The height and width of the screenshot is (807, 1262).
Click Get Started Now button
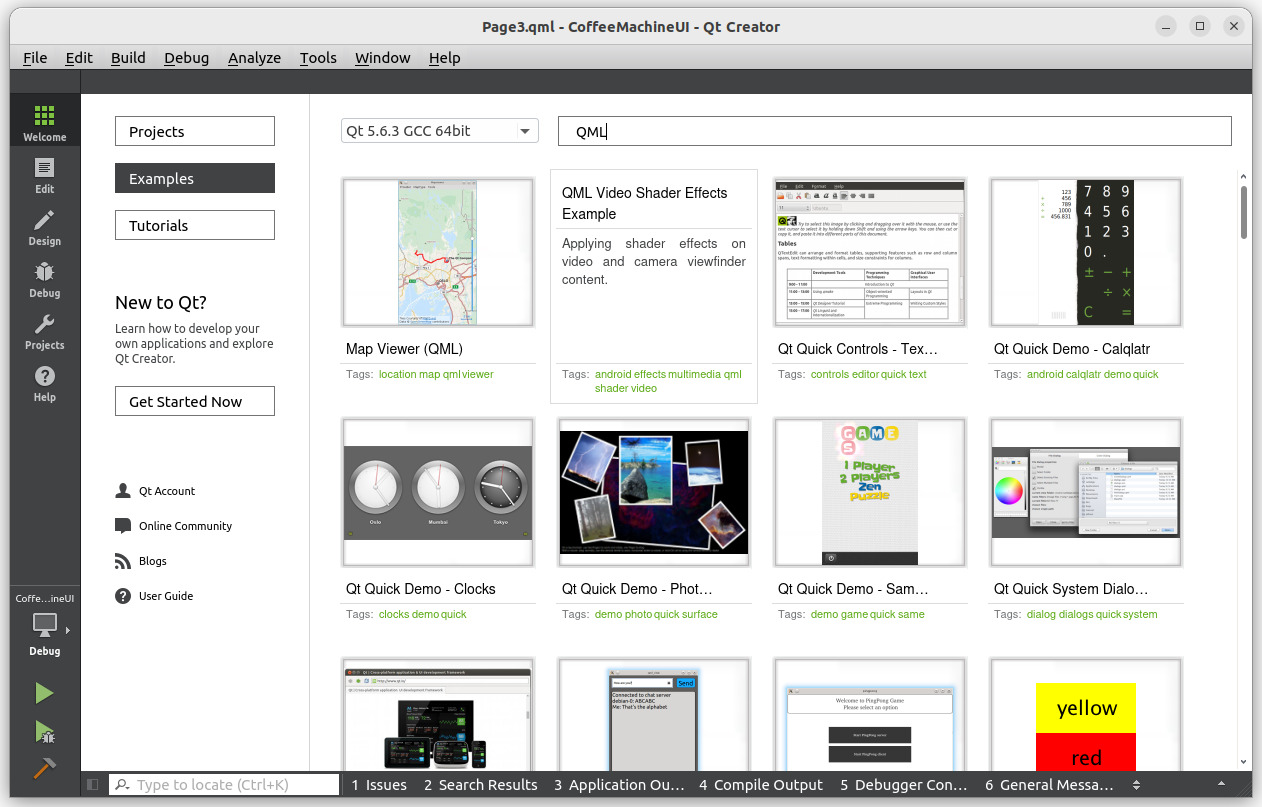click(x=195, y=401)
